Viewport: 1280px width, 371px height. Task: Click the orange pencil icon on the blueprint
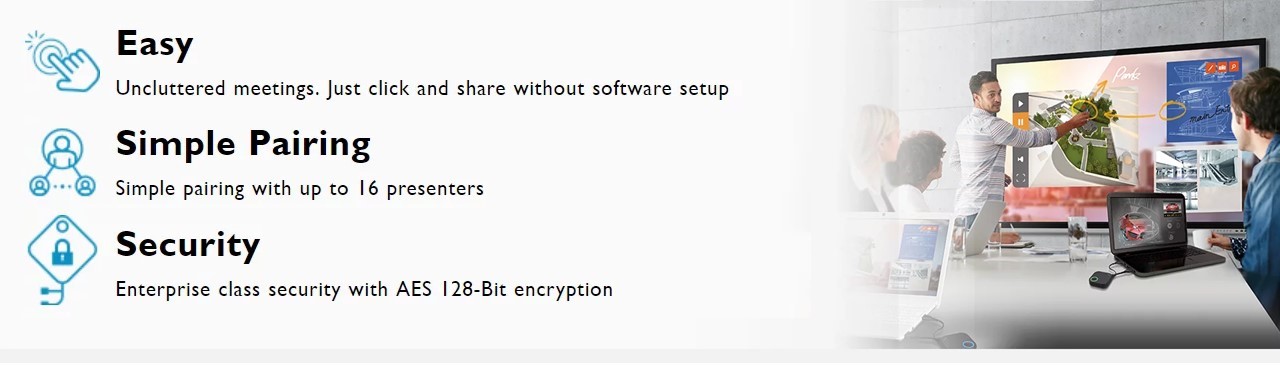(1210, 67)
